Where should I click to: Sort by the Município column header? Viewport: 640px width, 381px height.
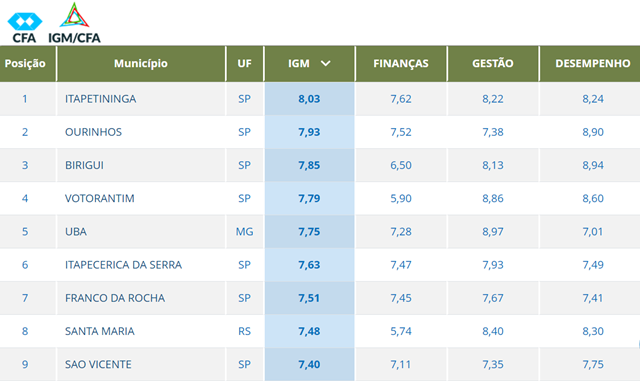point(141,63)
